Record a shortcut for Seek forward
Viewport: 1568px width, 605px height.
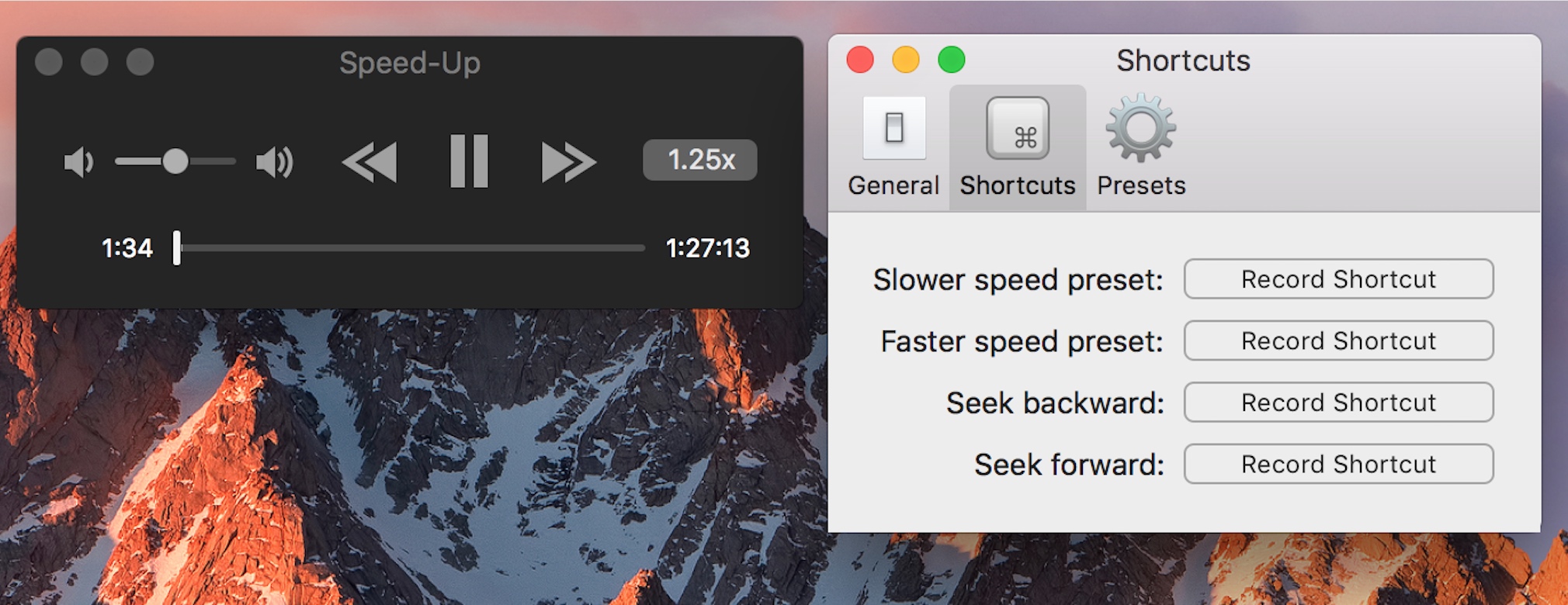click(x=1337, y=464)
